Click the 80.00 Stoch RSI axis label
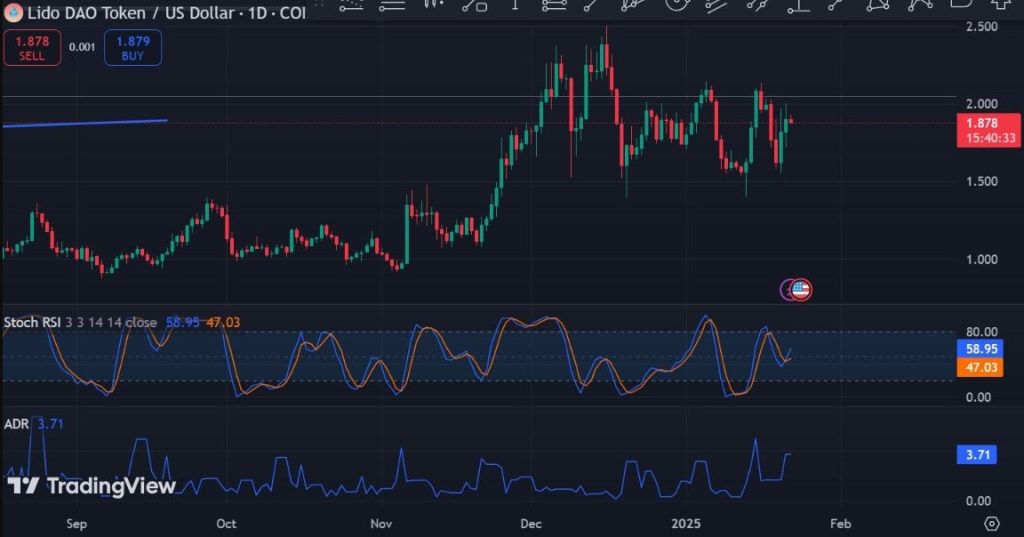 (982, 332)
